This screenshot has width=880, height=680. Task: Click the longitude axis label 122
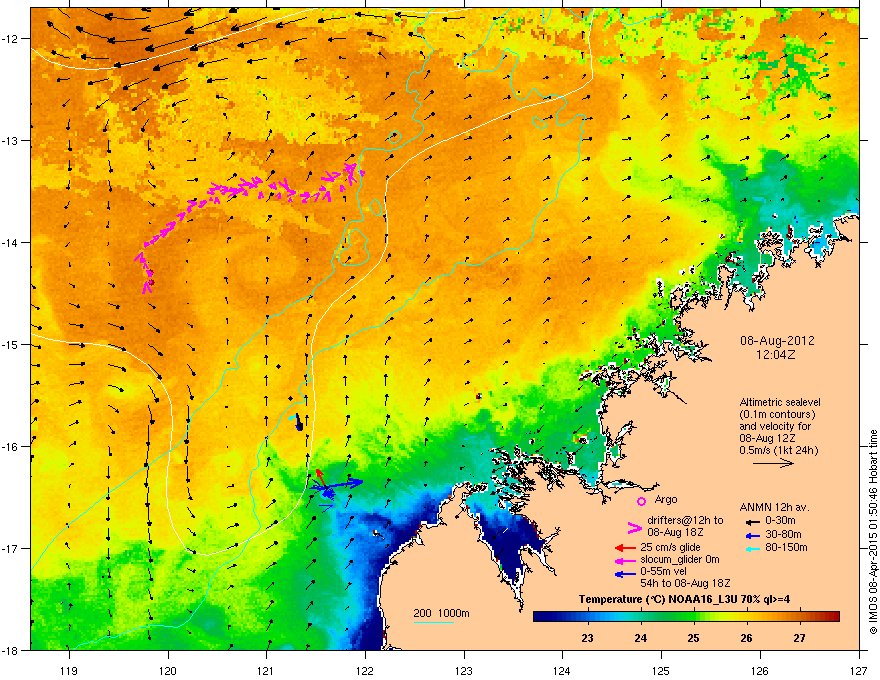tap(365, 671)
